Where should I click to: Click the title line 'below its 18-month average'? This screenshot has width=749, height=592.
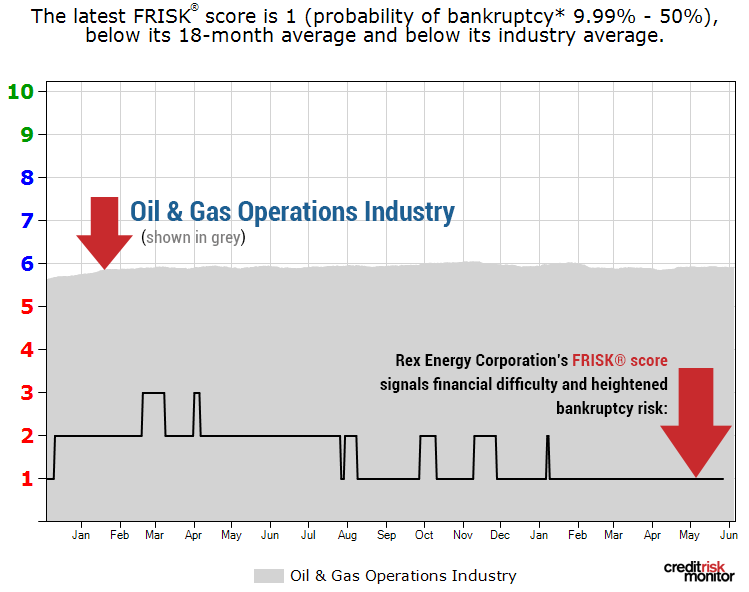[374, 36]
